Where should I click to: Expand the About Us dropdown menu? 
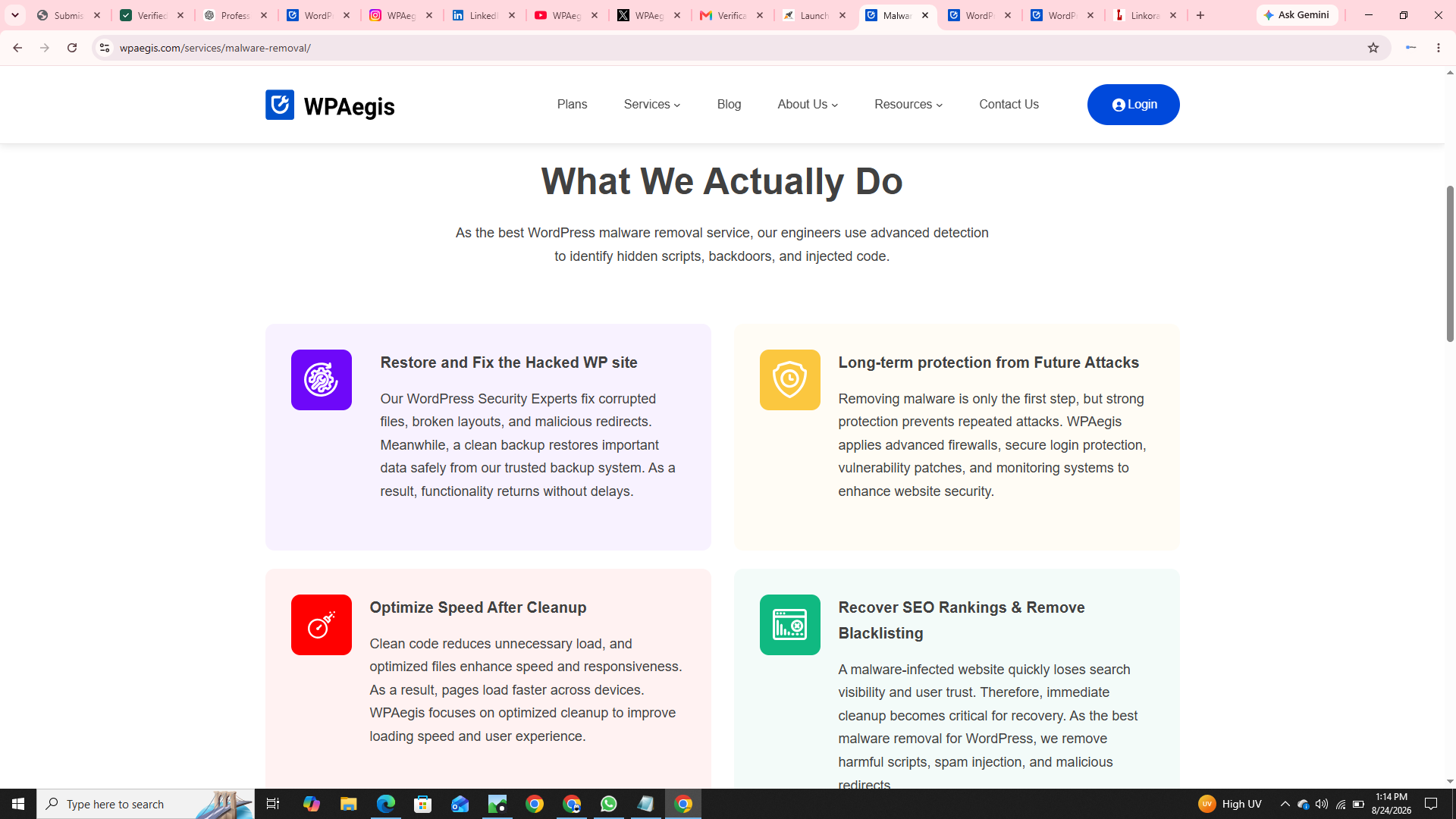pos(808,105)
